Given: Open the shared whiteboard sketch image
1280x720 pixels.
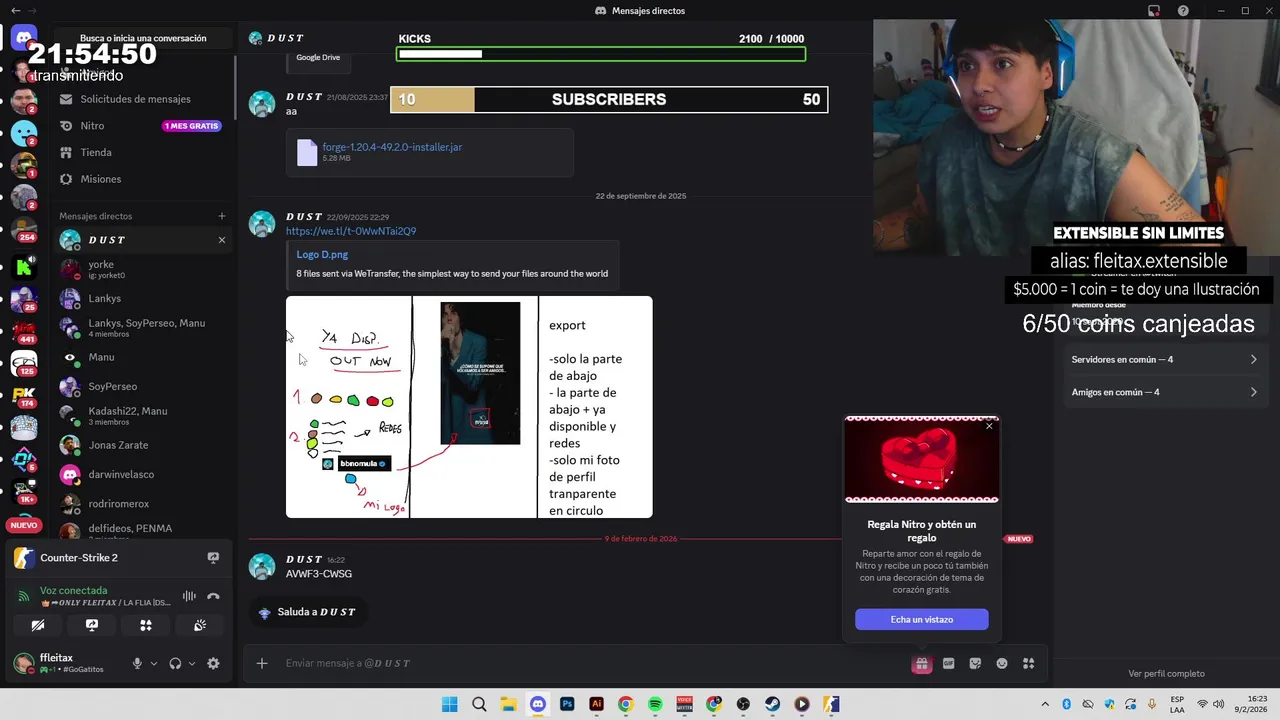Looking at the screenshot, I should click(469, 407).
